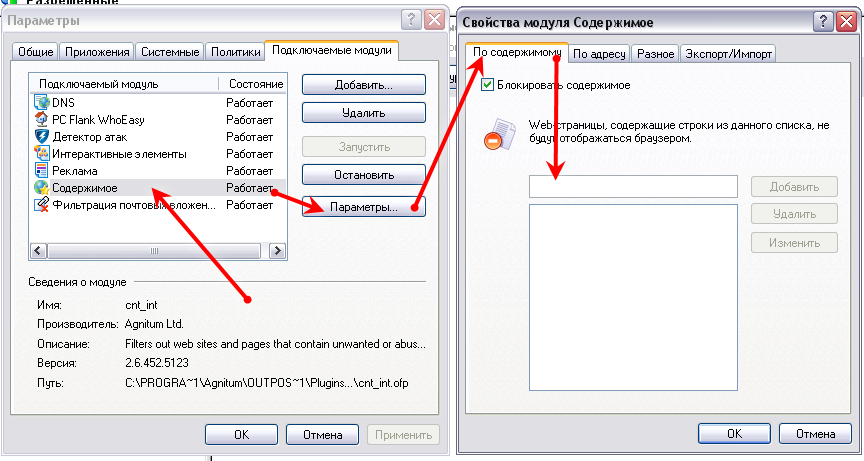864x461 pixels.
Task: Select the Детектор атак shield icon
Action: pos(41,137)
